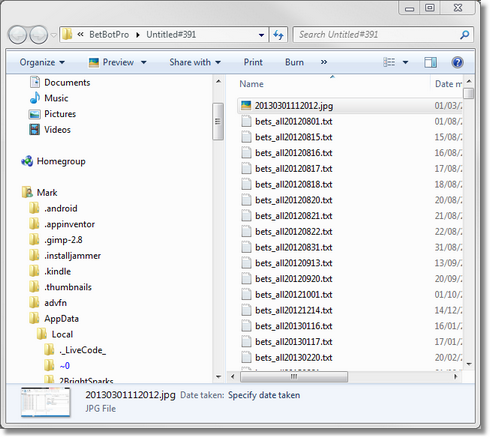Toggle the preview pane icon

[x=430, y=62]
